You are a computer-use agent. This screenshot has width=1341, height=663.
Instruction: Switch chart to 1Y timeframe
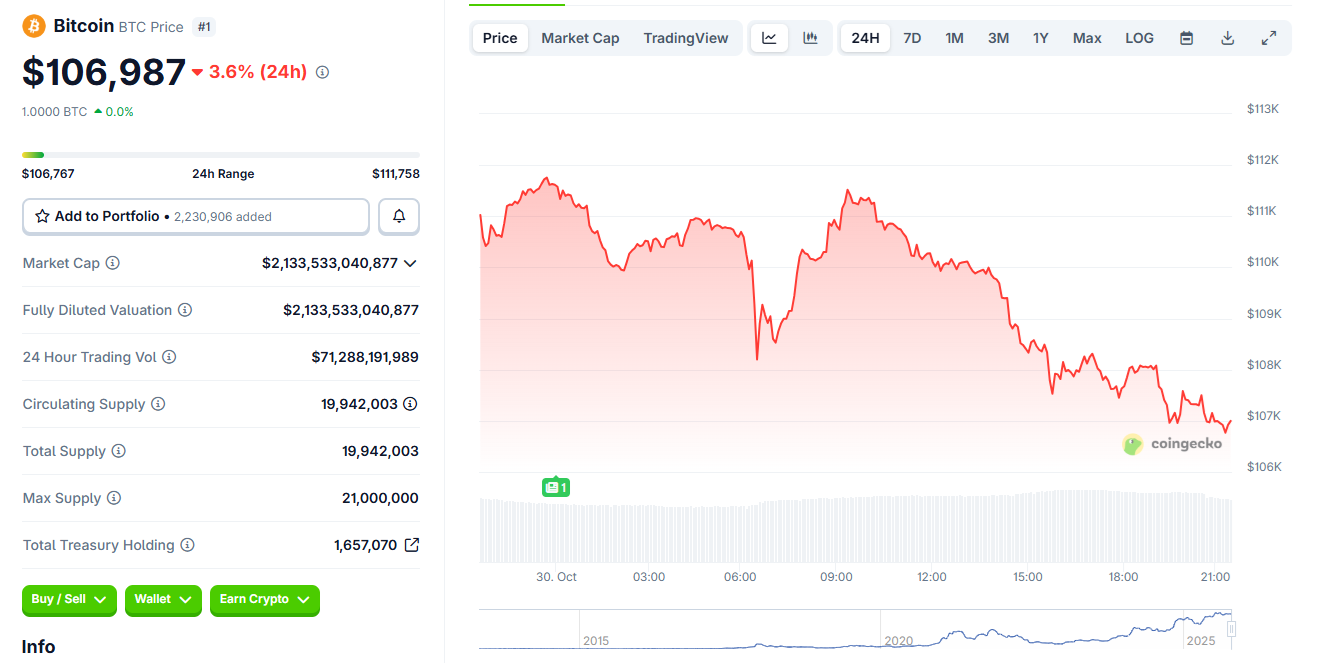click(x=1040, y=37)
